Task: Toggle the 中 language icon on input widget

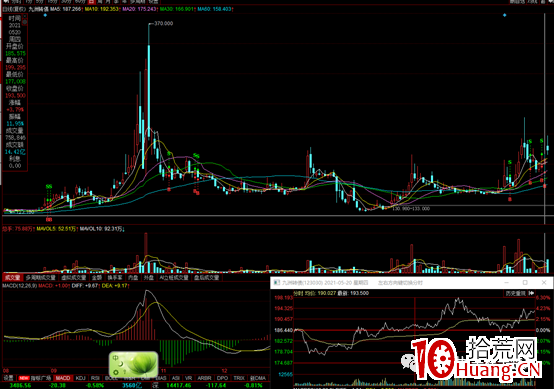Action: click(x=116, y=358)
